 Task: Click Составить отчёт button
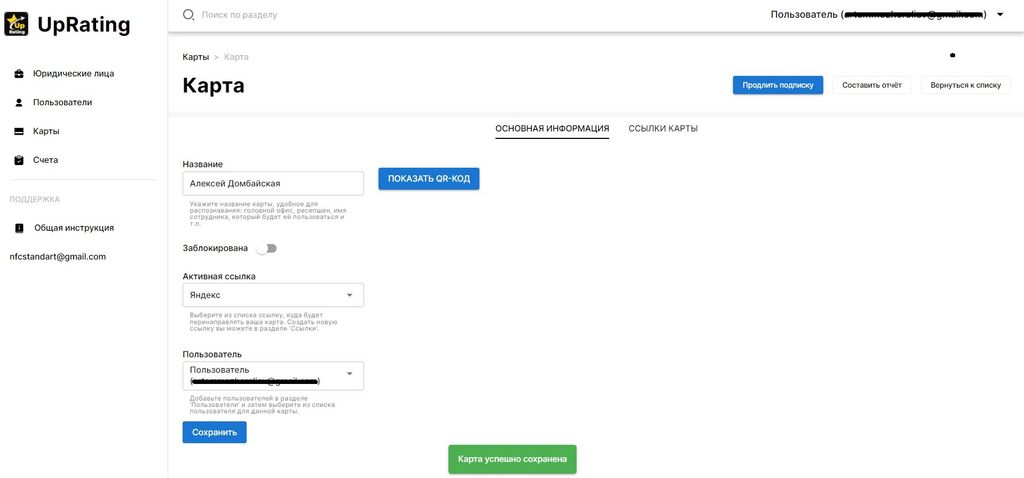point(872,86)
